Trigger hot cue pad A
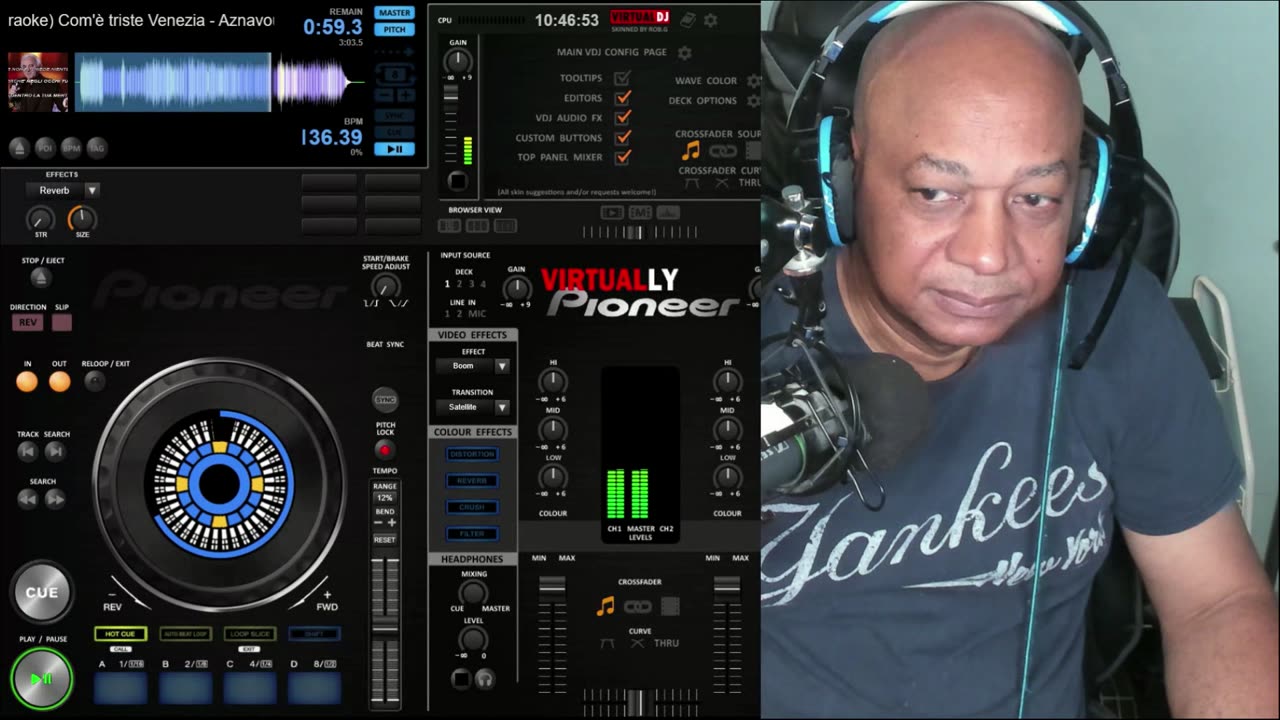Image resolution: width=1280 pixels, height=720 pixels. (x=121, y=688)
